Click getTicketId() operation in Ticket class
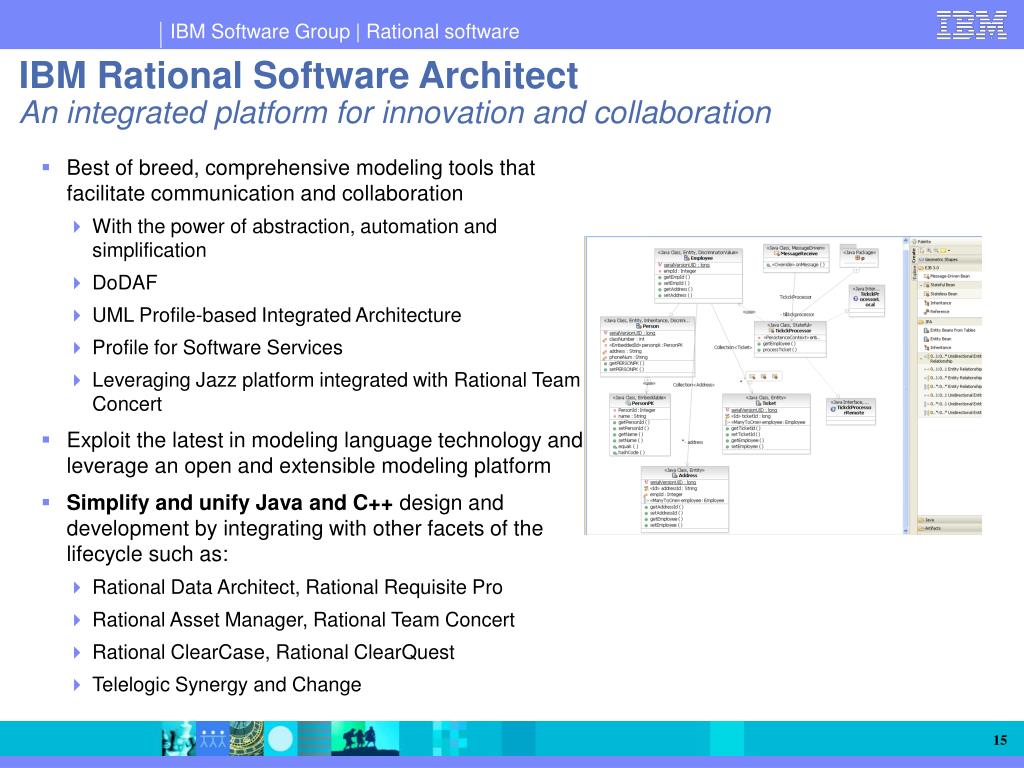 [744, 428]
